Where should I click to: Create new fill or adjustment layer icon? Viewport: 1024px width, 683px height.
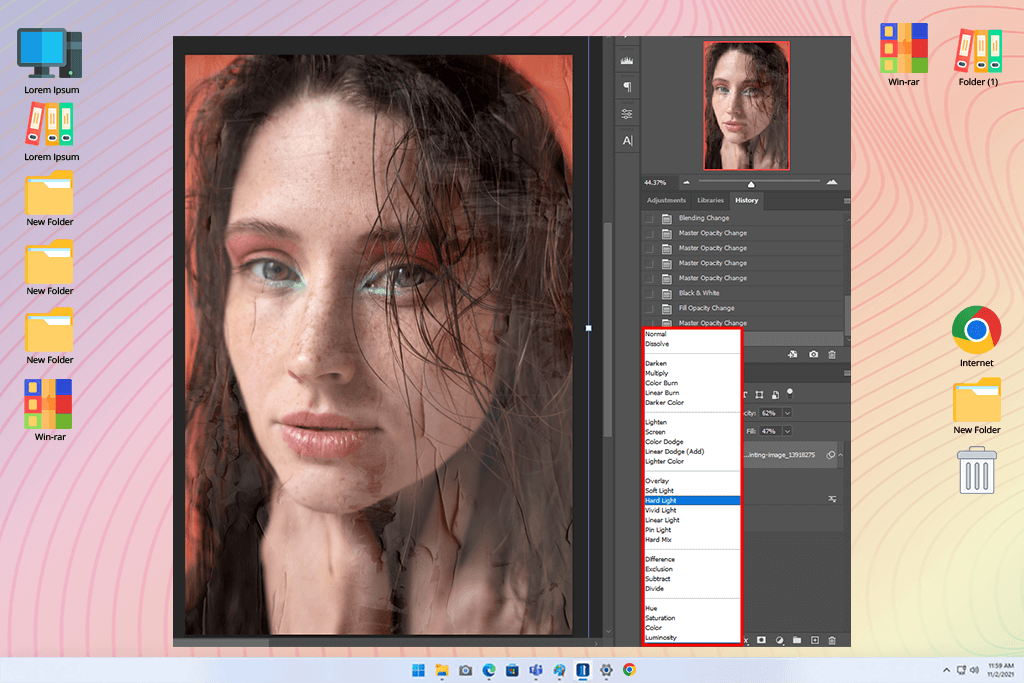coord(780,640)
